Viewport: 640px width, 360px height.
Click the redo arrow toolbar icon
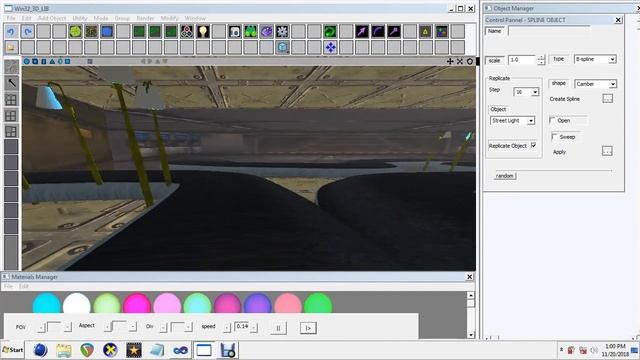tap(27, 31)
